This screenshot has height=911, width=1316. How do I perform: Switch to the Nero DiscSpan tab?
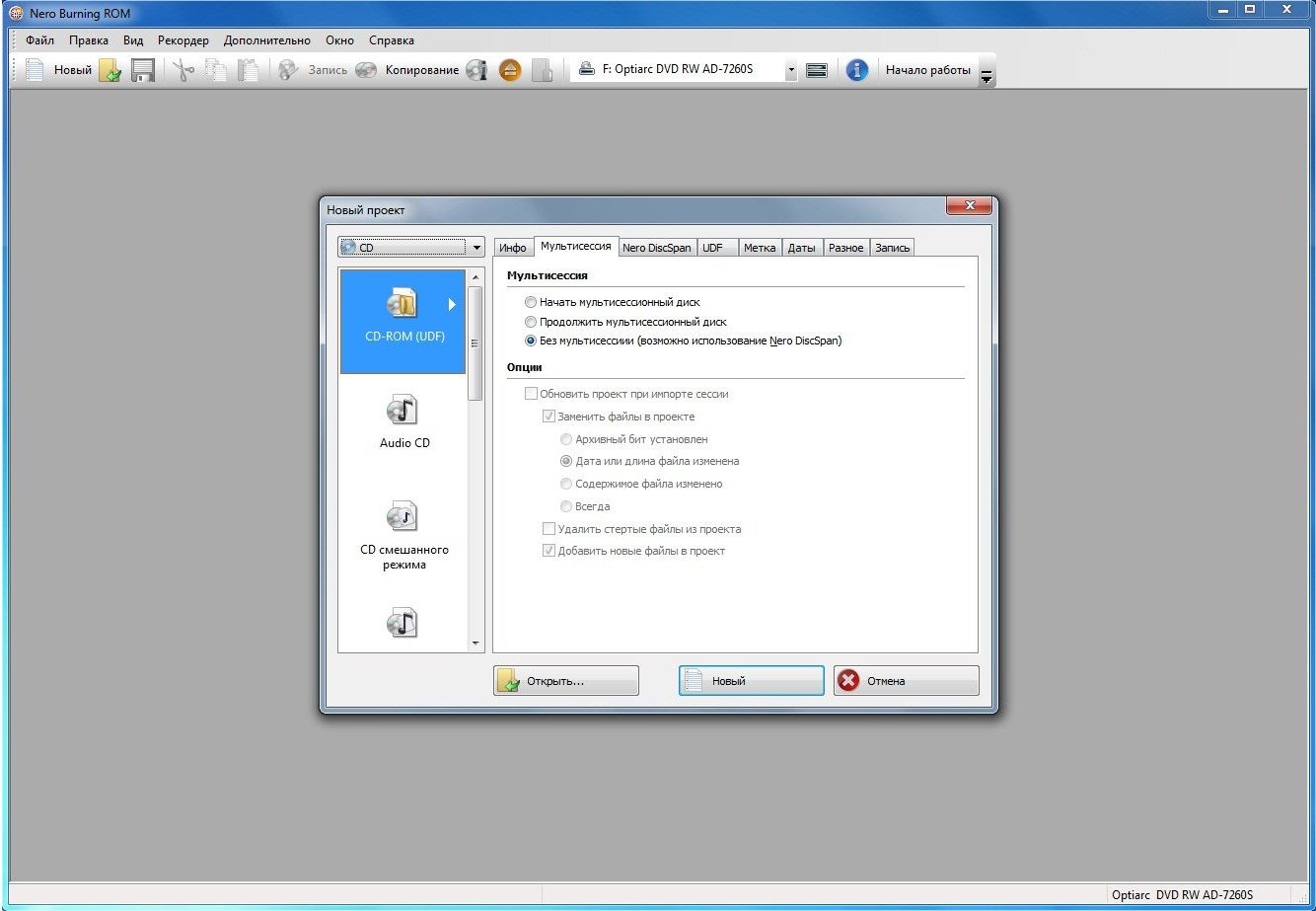[656, 248]
